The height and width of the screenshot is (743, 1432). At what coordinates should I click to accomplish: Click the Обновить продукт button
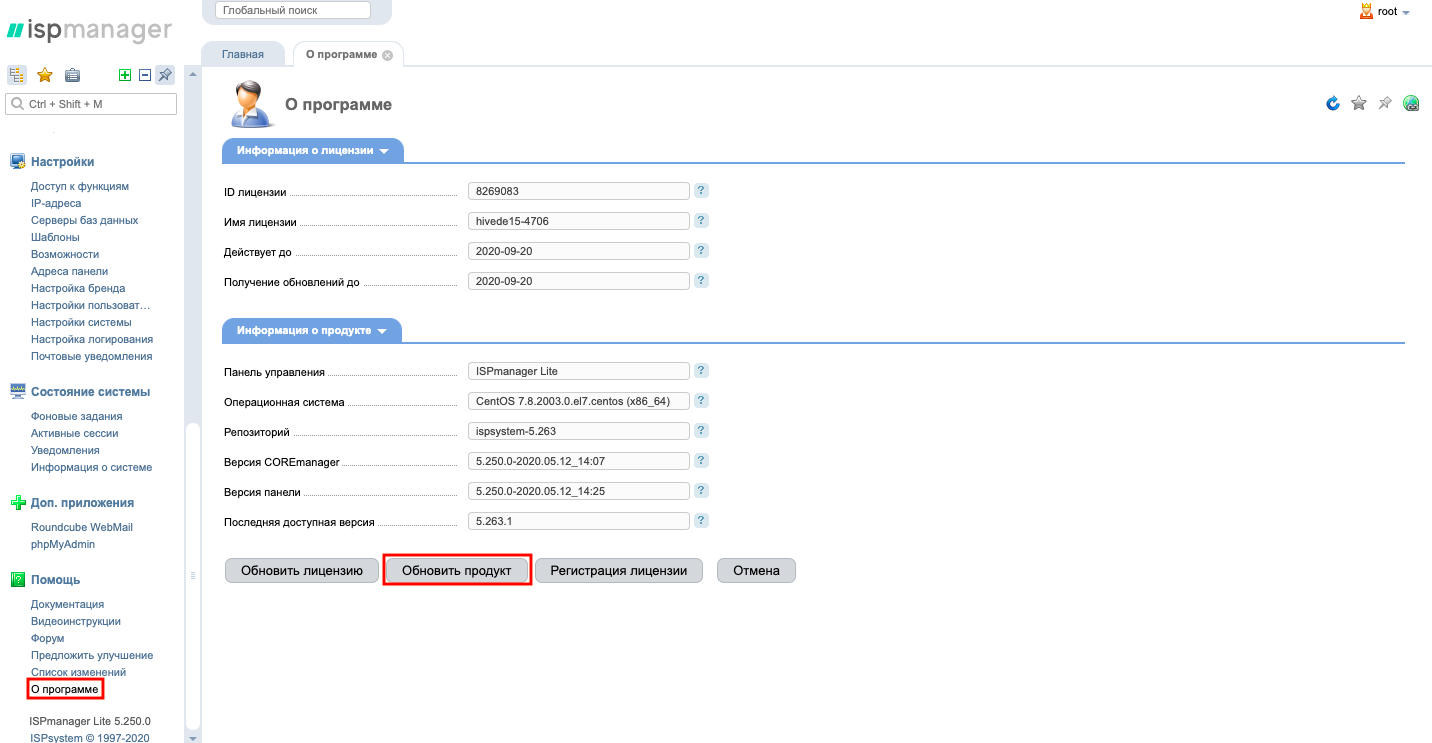pos(457,570)
